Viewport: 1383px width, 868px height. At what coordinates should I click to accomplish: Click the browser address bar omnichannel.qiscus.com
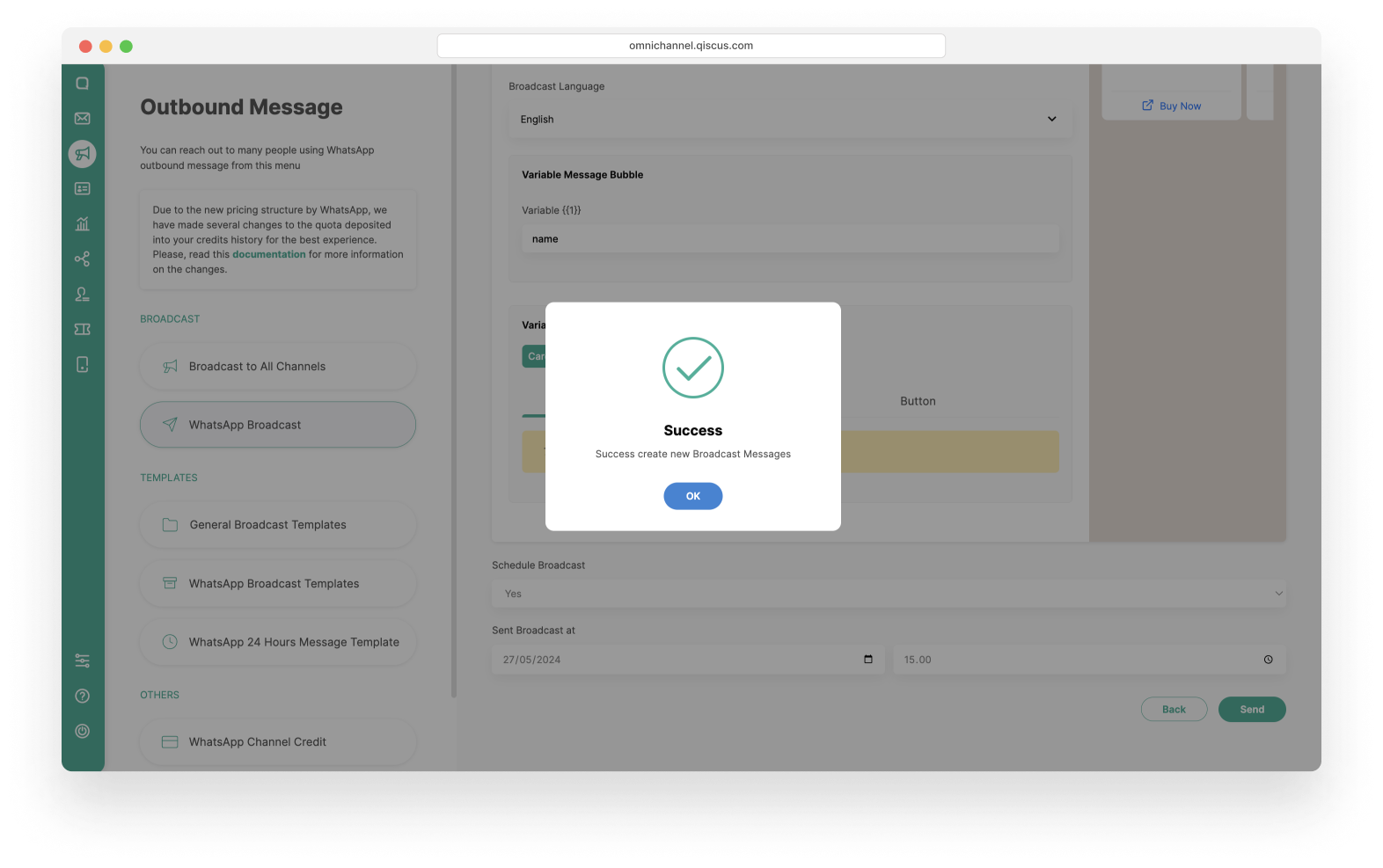point(691,46)
